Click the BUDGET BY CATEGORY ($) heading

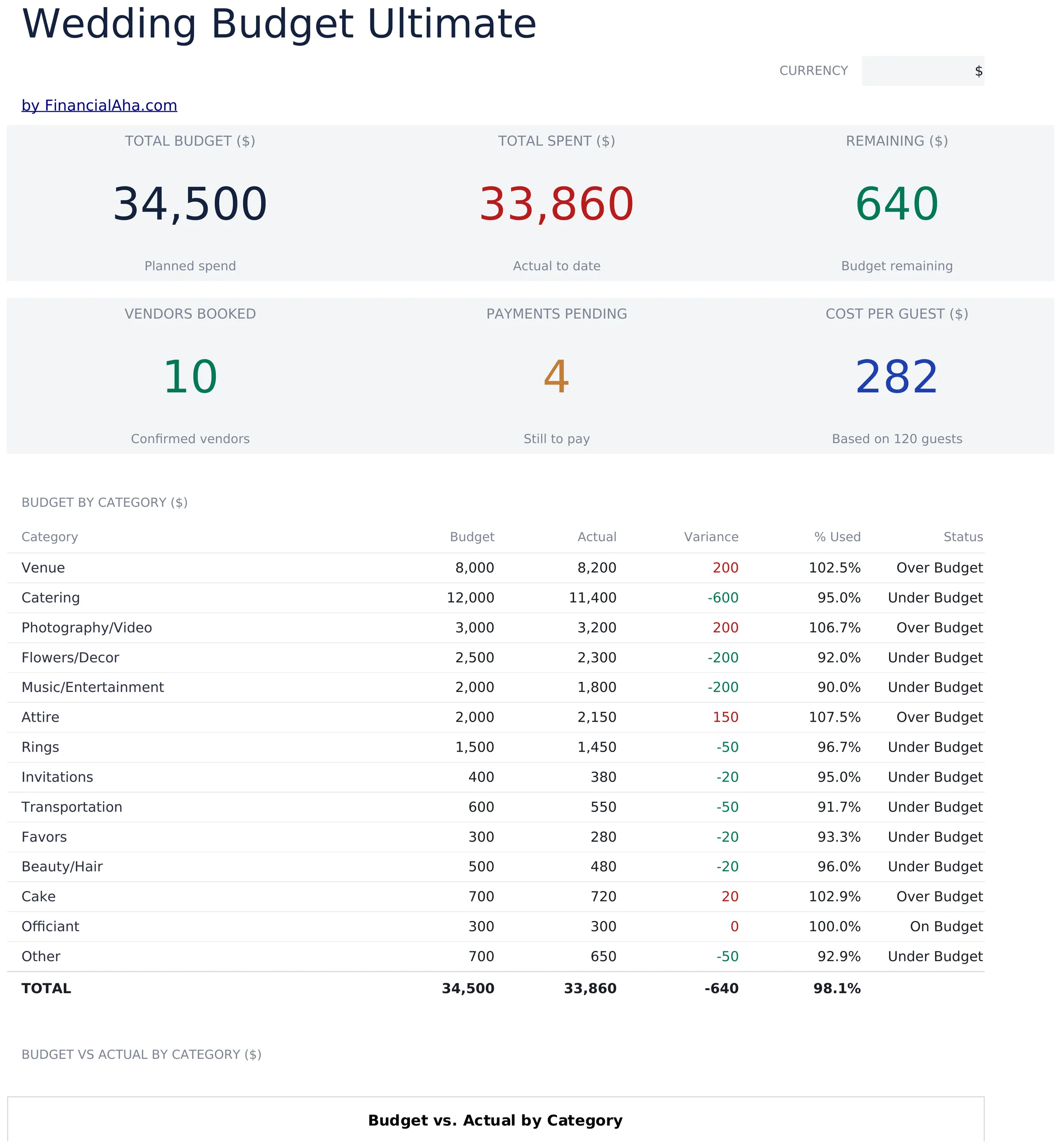click(104, 502)
